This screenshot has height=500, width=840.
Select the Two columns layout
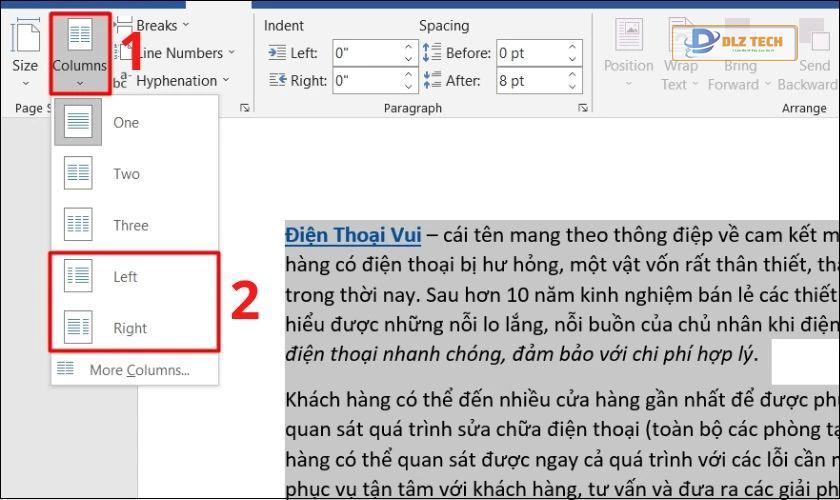(x=135, y=174)
